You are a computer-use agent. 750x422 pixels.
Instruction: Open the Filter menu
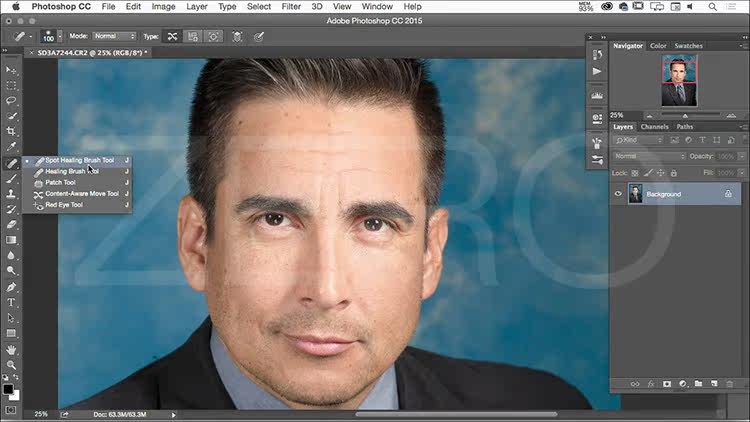pos(291,7)
